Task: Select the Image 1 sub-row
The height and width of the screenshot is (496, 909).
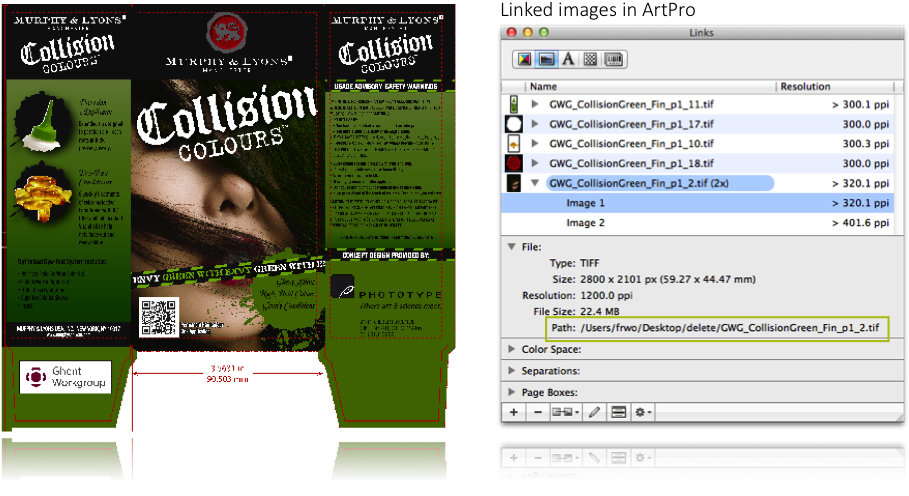Action: click(696, 203)
